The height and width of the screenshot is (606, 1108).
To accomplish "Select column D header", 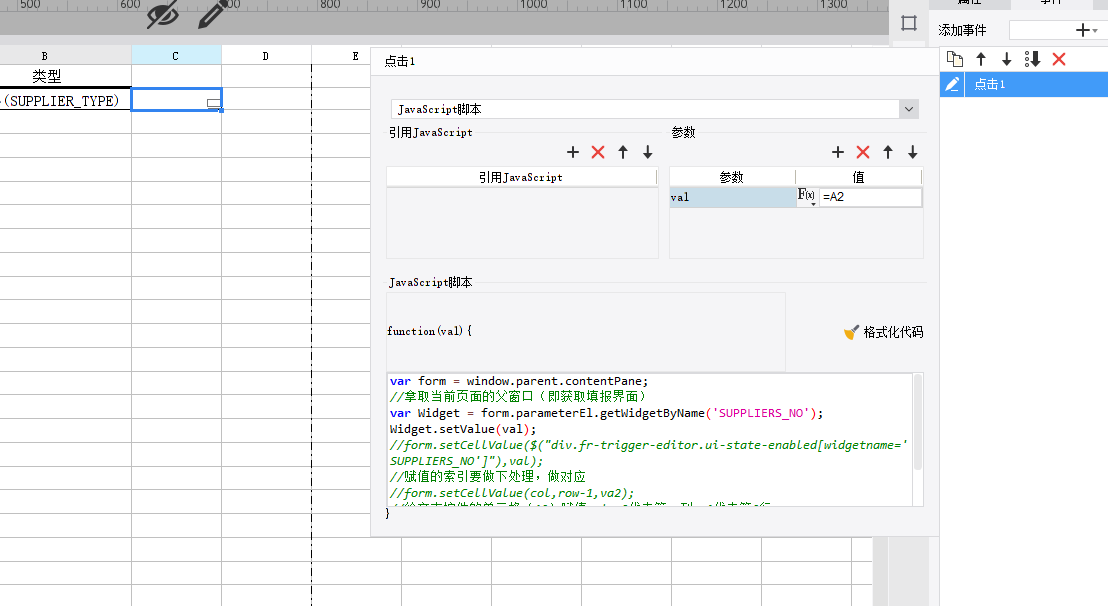I will [x=266, y=56].
